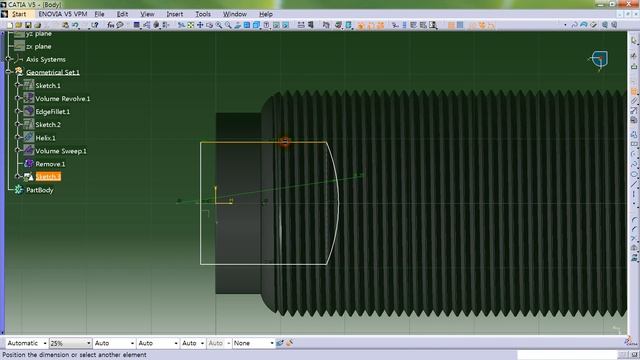
Task: Click the EdgeFillet.1 feature icon
Action: [29, 111]
